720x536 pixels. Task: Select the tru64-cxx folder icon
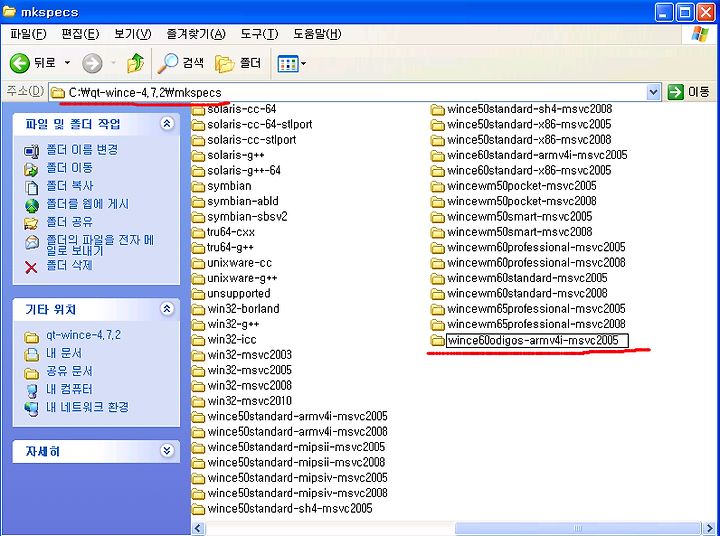198,232
